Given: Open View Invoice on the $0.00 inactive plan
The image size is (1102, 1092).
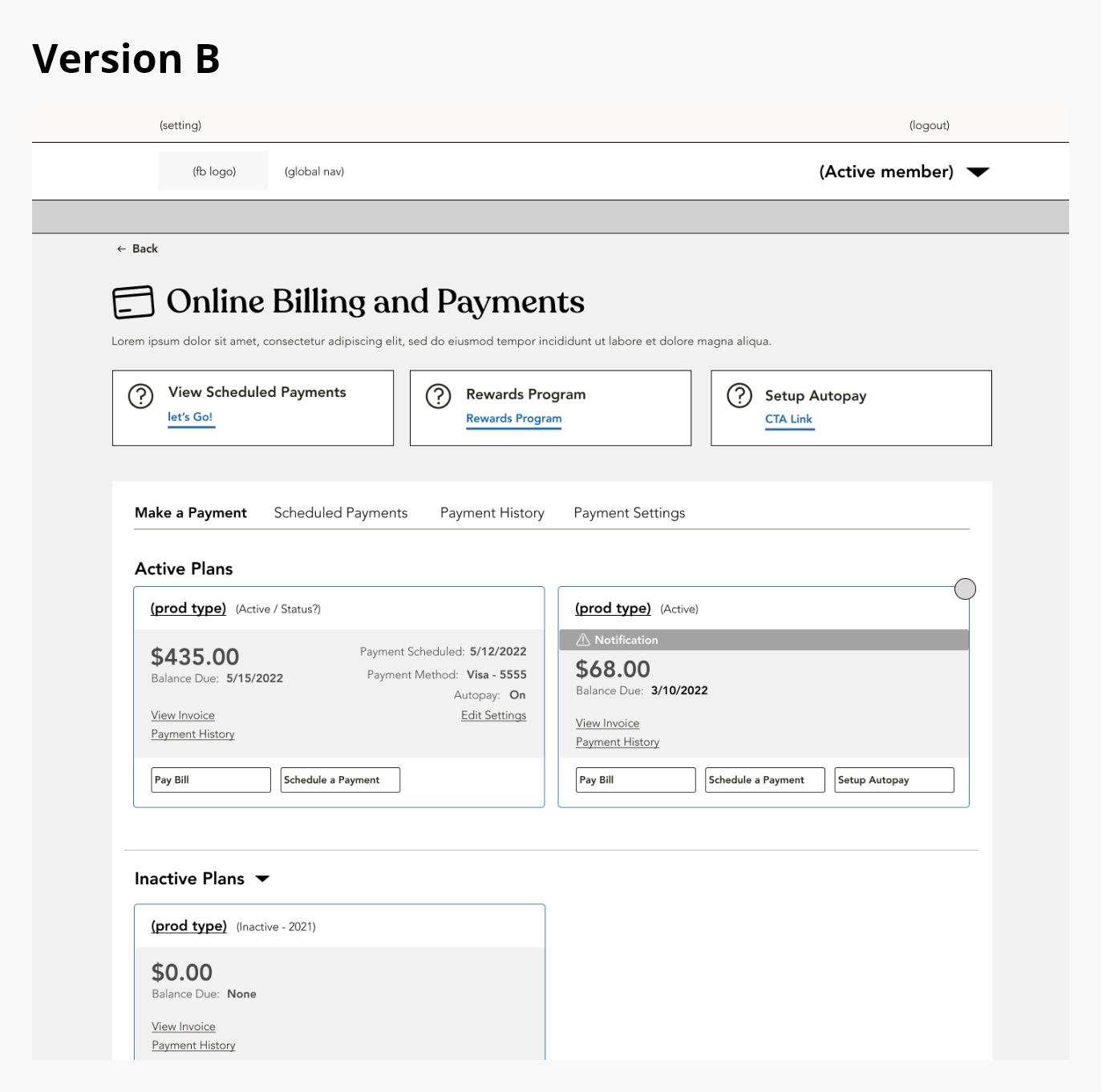Looking at the screenshot, I should 184,1026.
